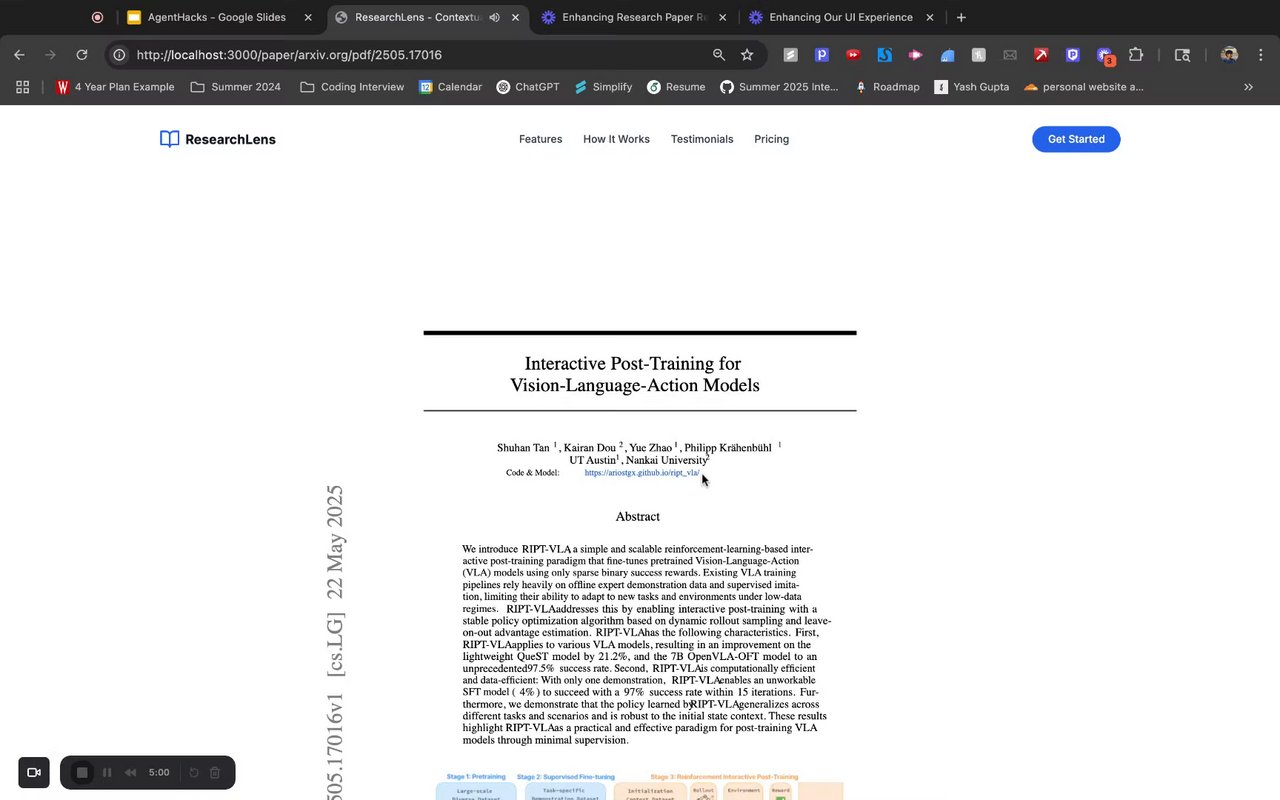Viewport: 1280px width, 800px height.
Task: Delete recording with the trash icon
Action: [x=214, y=772]
